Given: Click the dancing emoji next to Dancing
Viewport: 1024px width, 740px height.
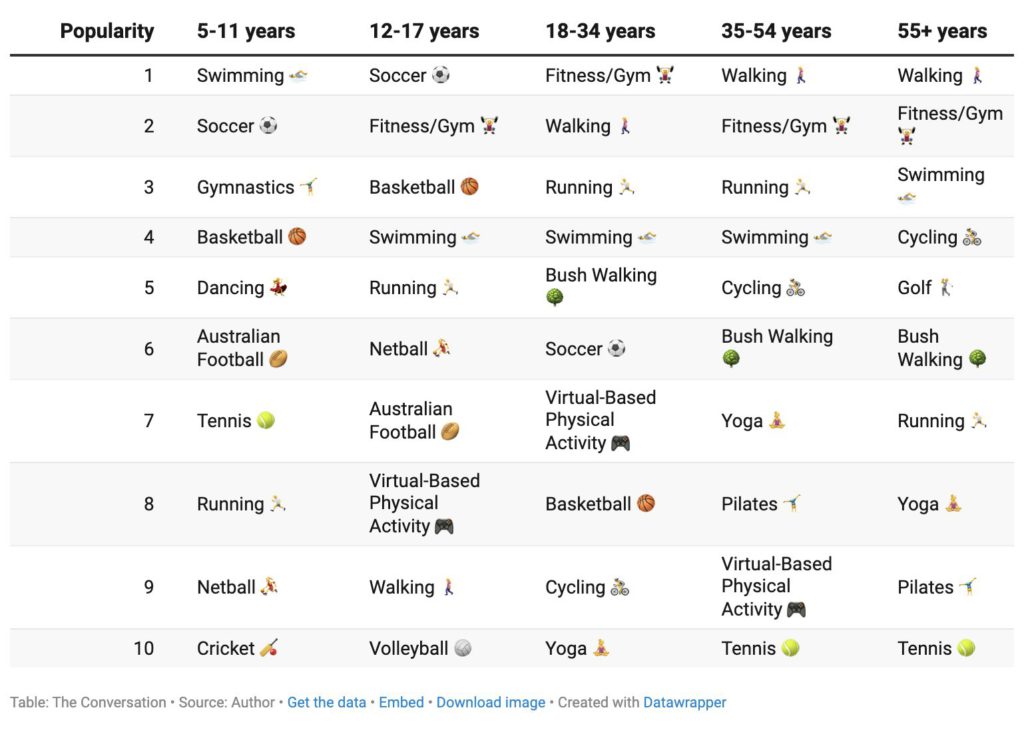Looking at the screenshot, I should coord(279,288).
